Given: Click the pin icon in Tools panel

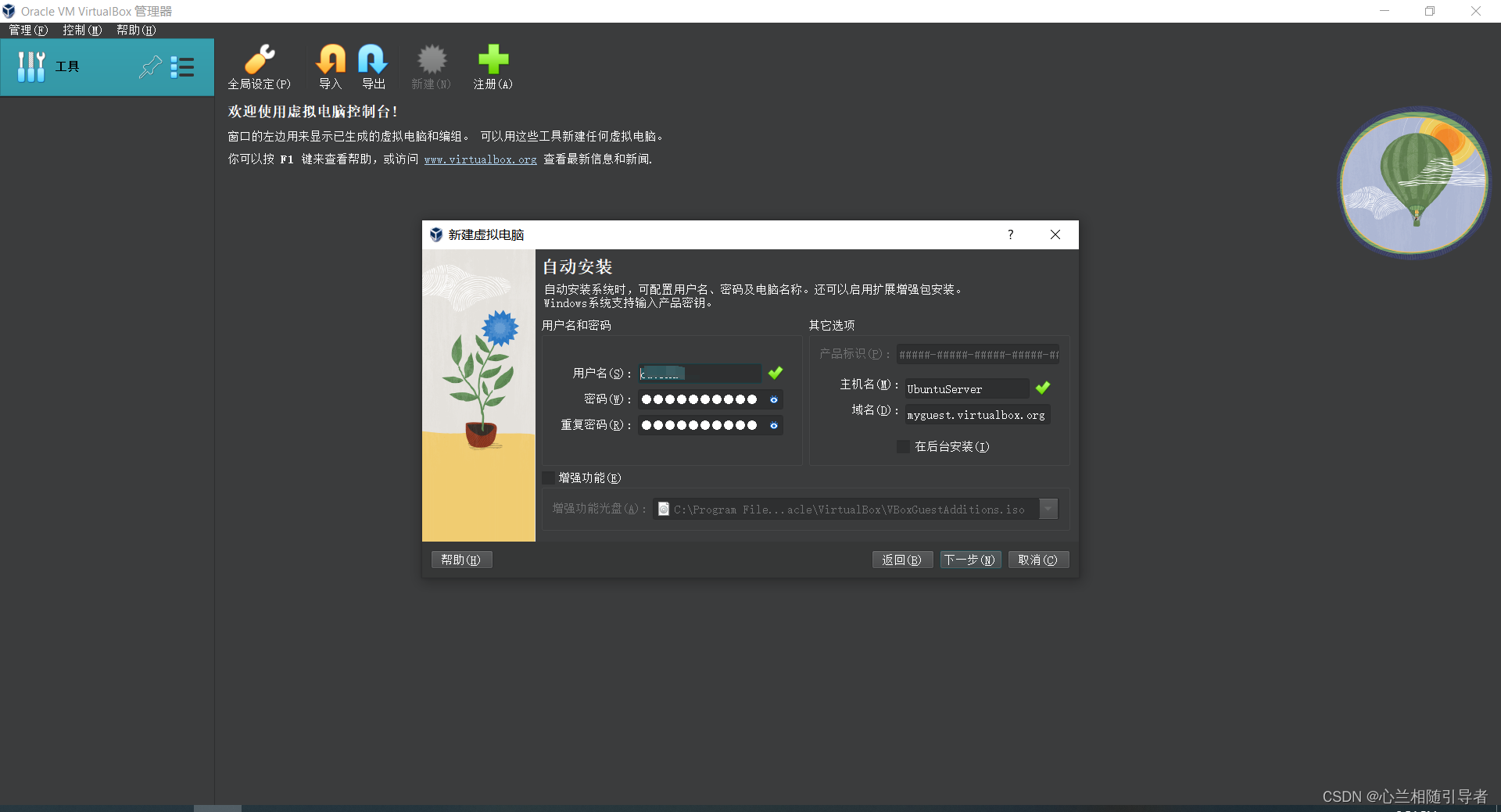Looking at the screenshot, I should pos(150,66).
